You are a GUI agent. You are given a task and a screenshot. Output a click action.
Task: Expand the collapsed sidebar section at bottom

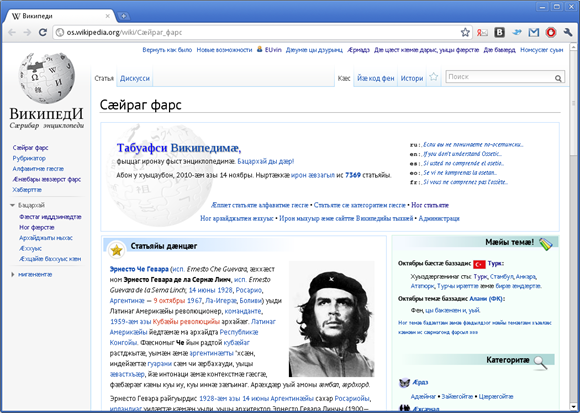(x=13, y=274)
